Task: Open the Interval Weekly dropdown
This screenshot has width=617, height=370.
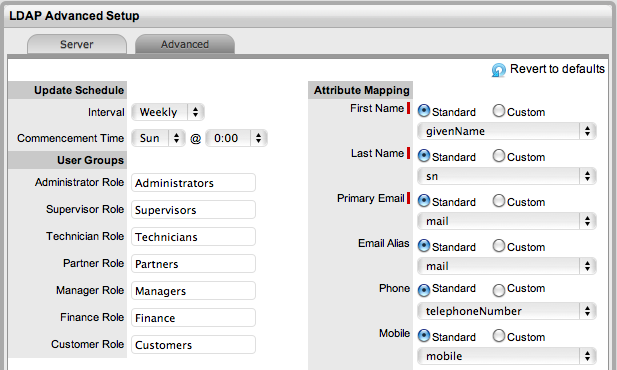Action: 168,112
